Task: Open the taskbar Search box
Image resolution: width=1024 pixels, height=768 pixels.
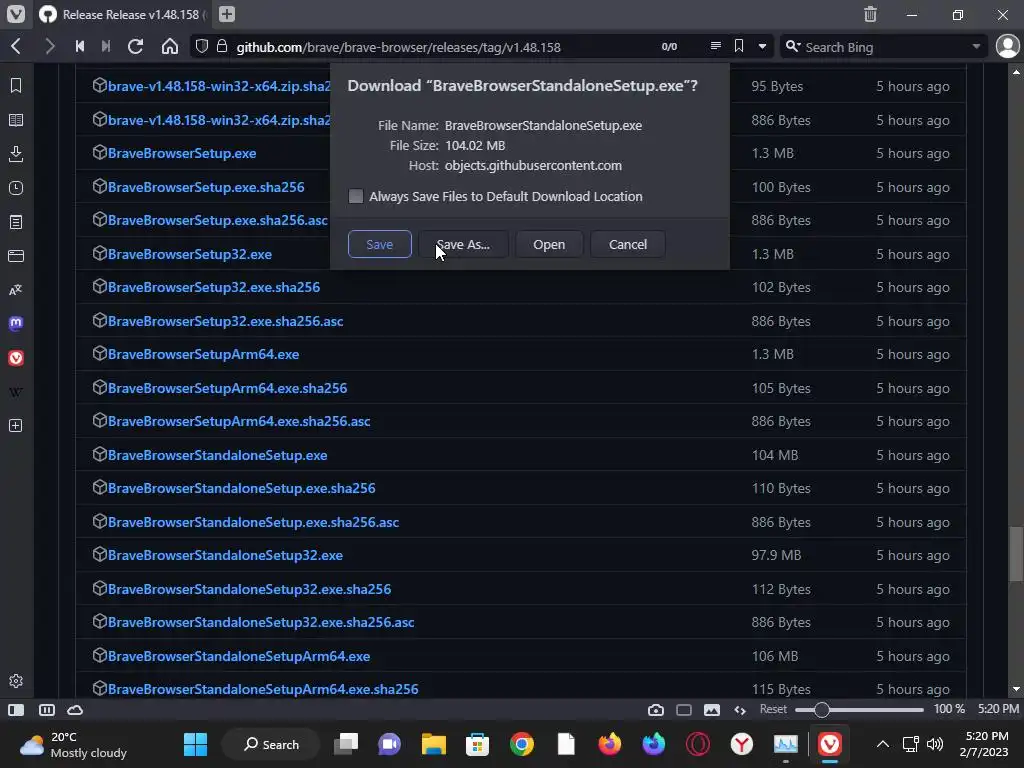Action: pyautogui.click(x=271, y=744)
